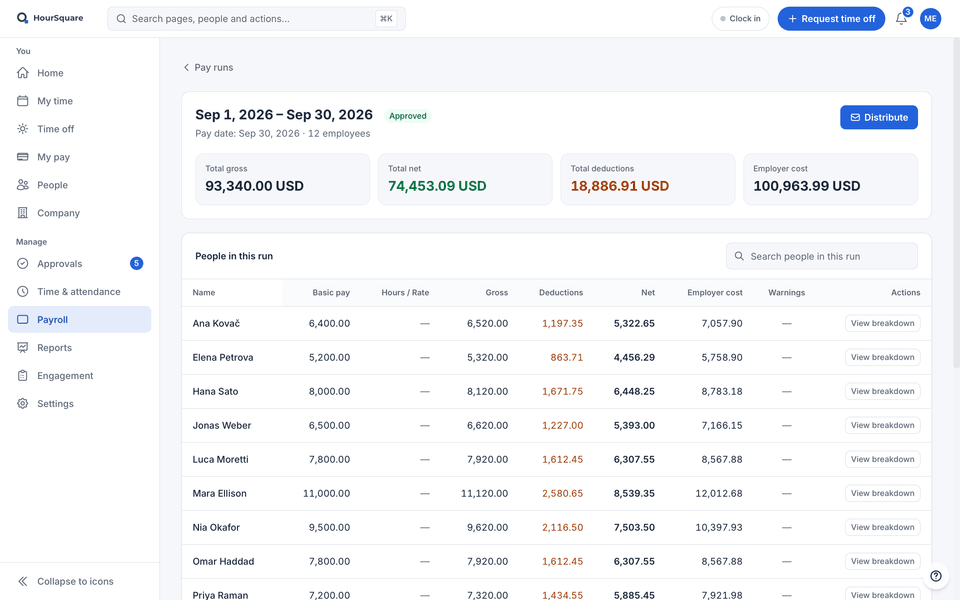Open People in the sidebar
This screenshot has width=960, height=600.
coord(80,185)
